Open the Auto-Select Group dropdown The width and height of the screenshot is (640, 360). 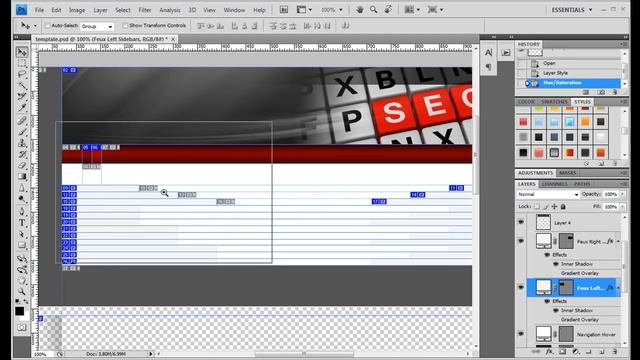(97, 26)
